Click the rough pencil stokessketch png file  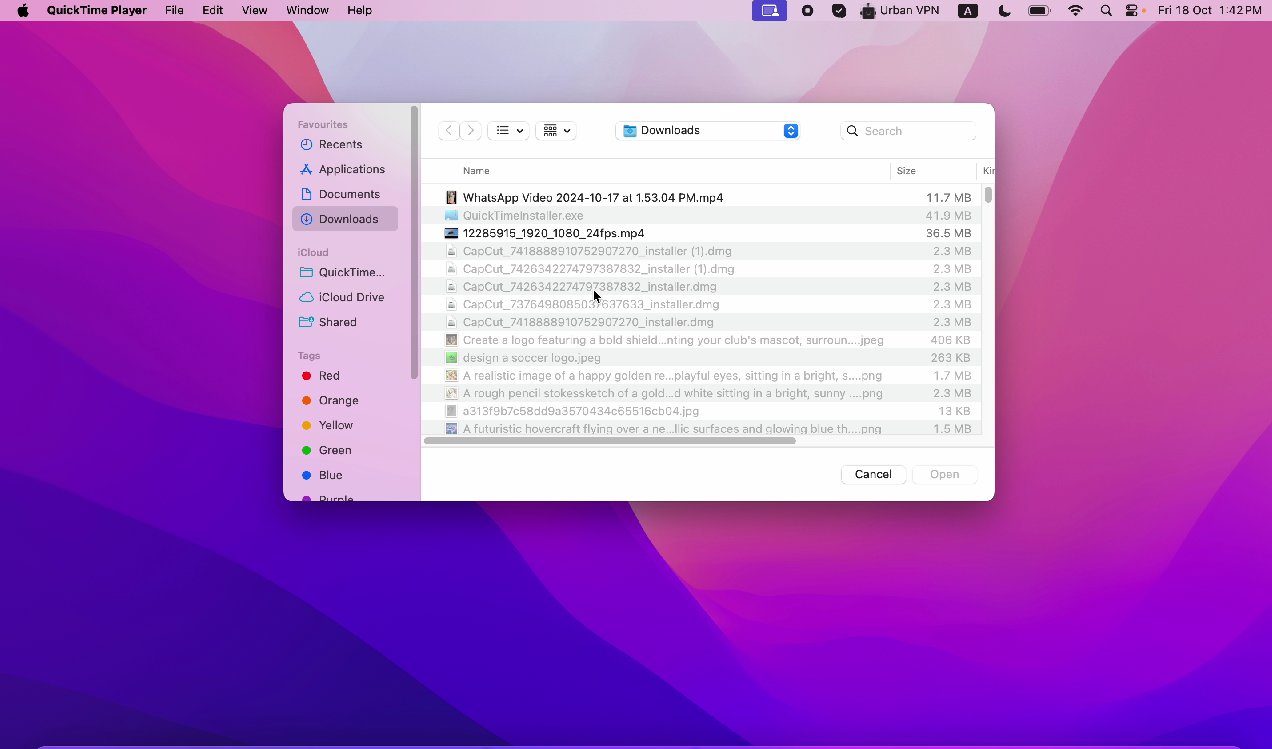[x=701, y=393]
